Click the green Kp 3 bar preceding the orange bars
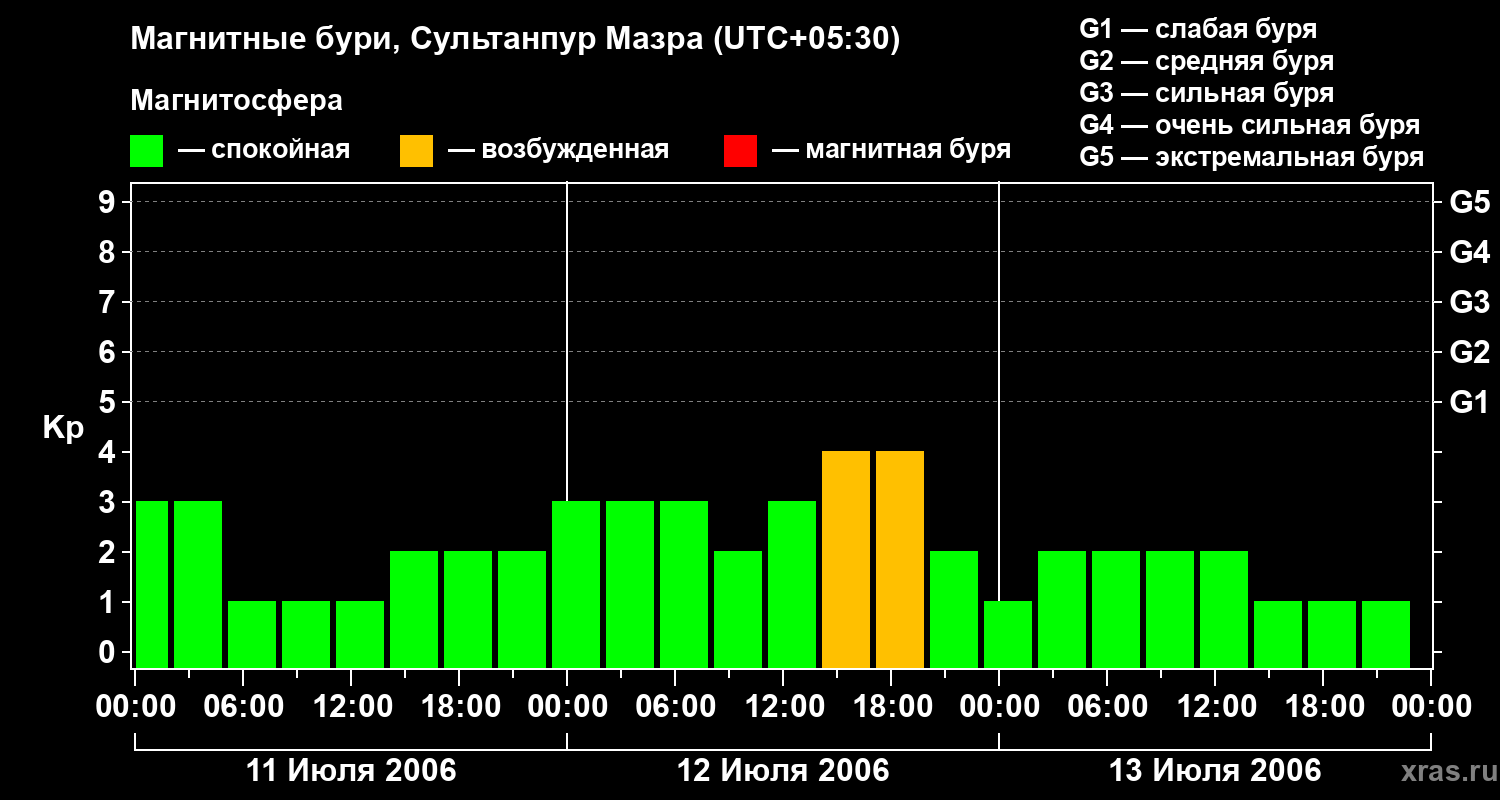The image size is (1500, 800). coord(792,584)
